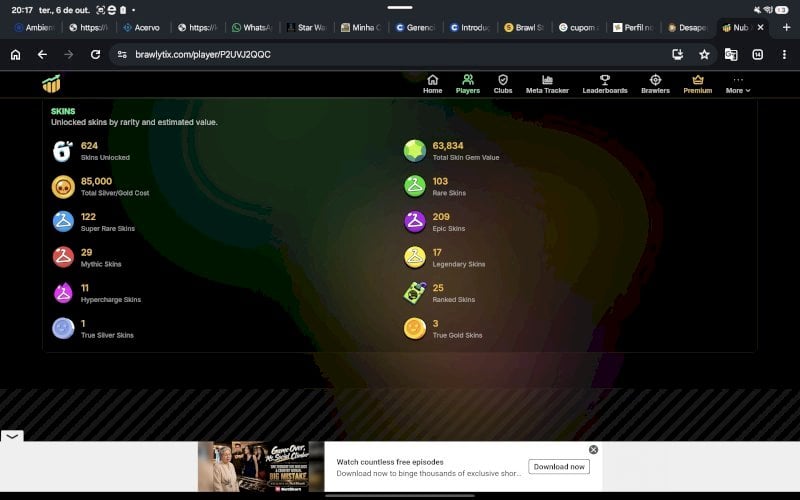Screen dimensions: 800x500
Task: Click the Super Rare Skins hanger icon
Action: (63, 222)
